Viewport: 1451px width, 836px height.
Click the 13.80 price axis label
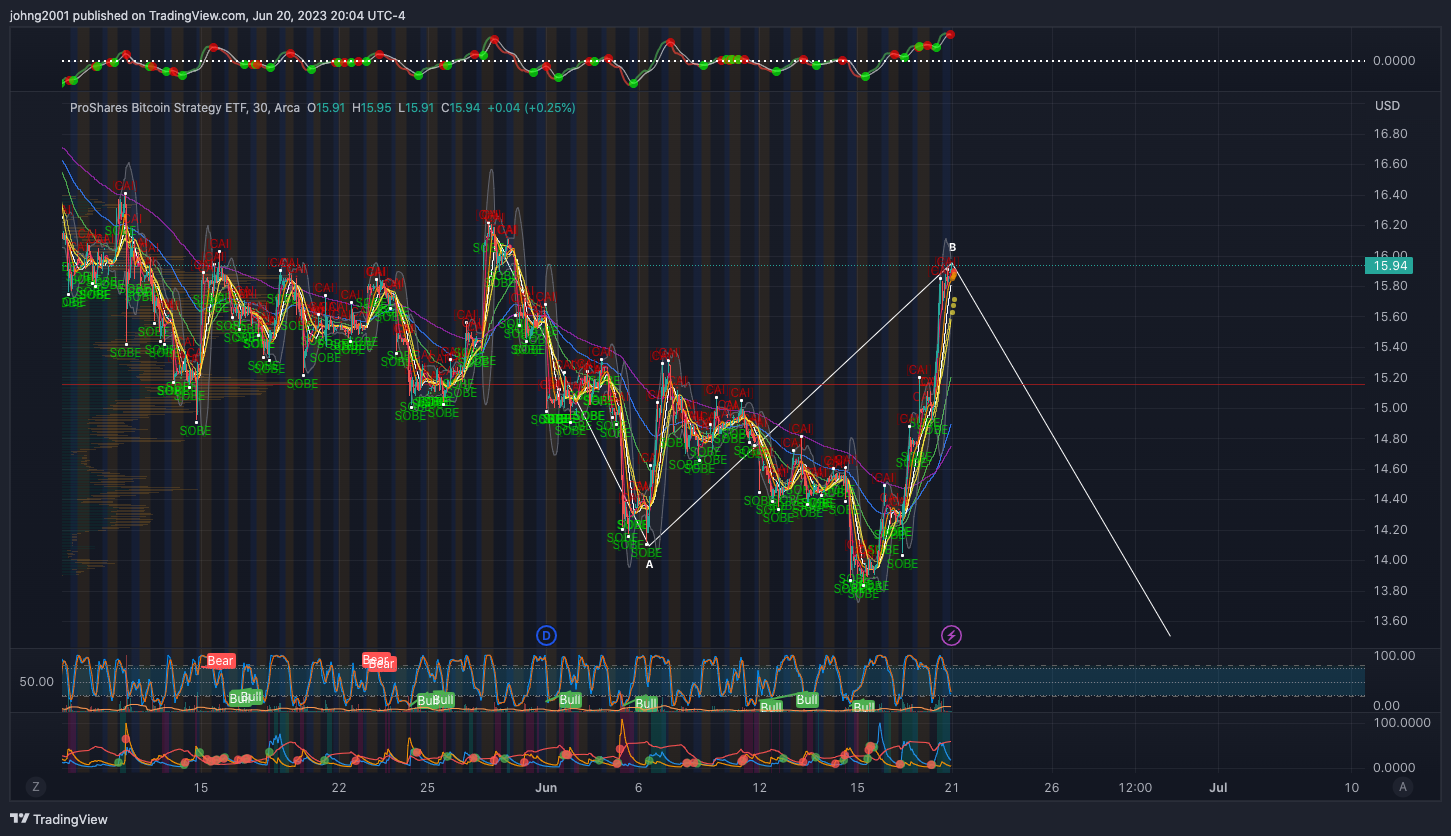tap(1392, 591)
